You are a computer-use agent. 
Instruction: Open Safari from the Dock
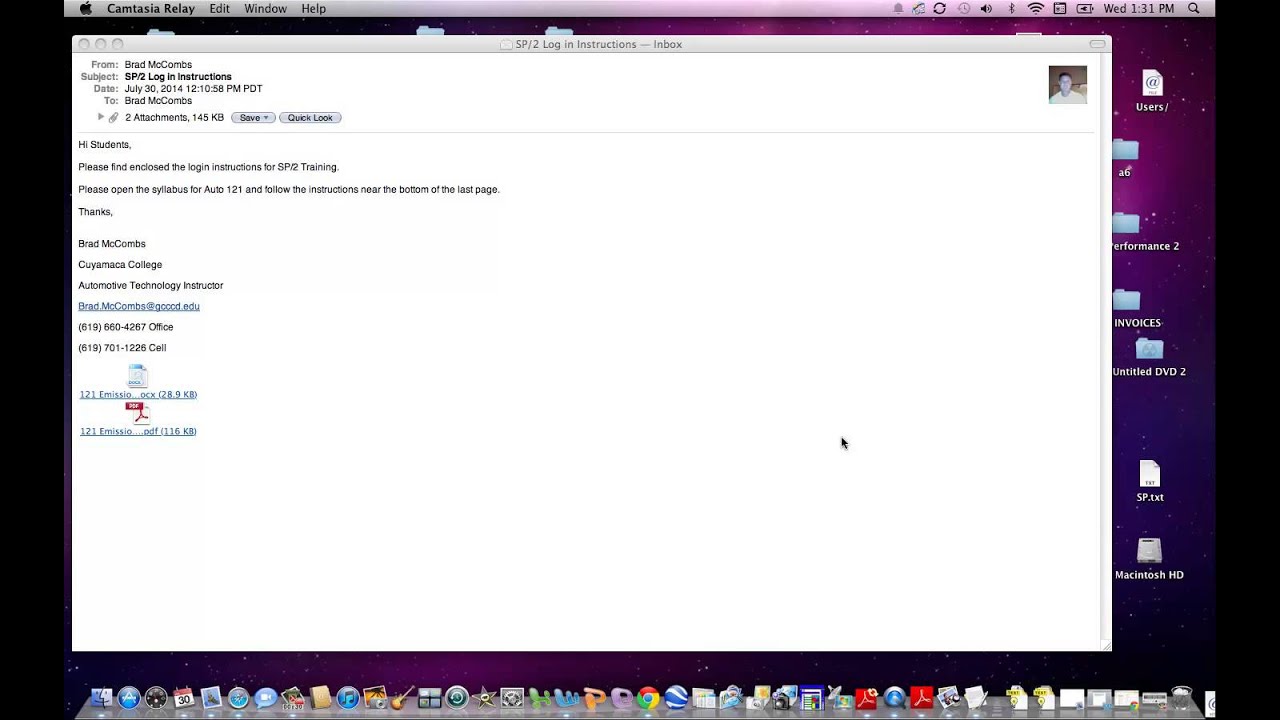[x=238, y=698]
